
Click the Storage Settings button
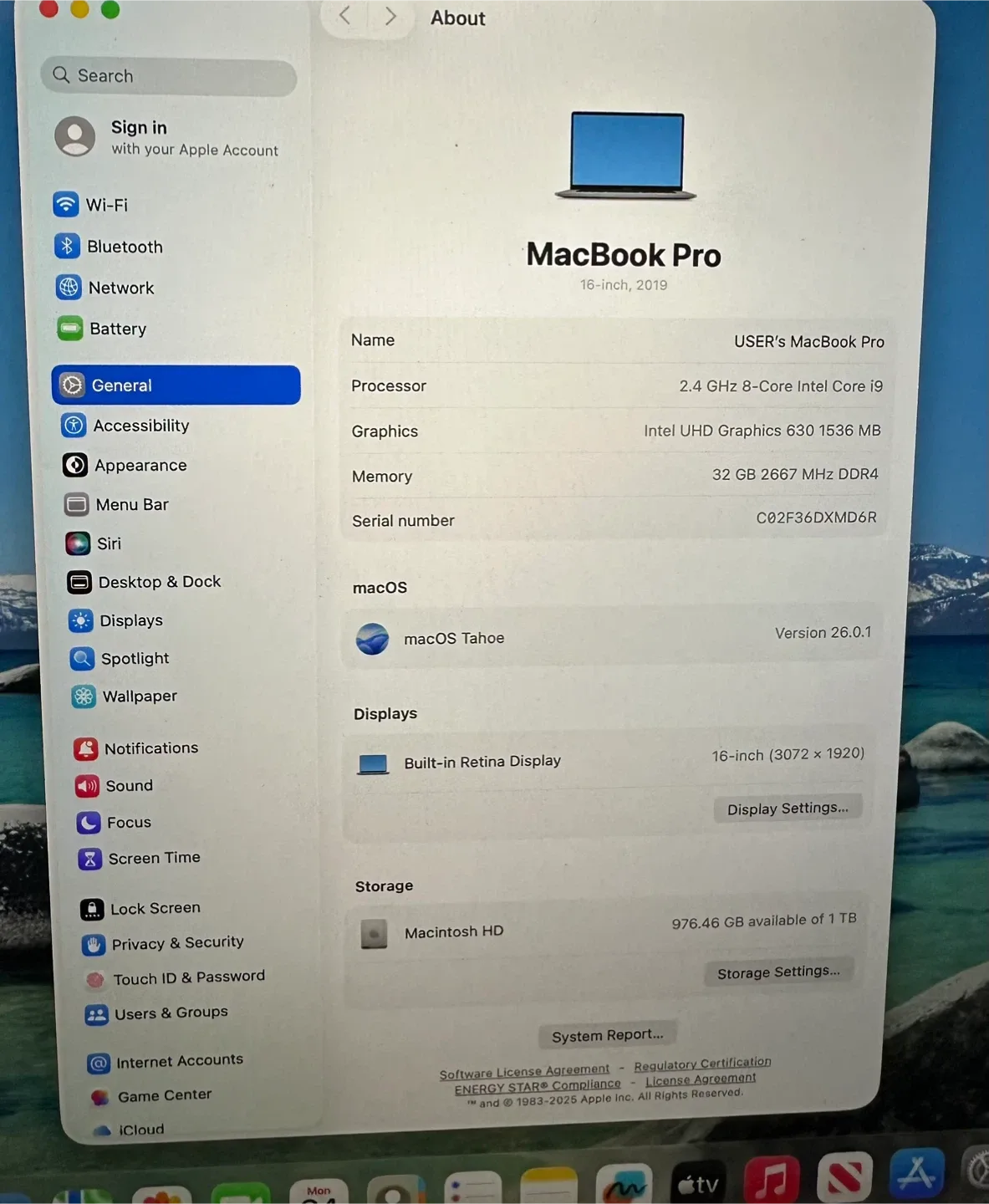(x=778, y=971)
